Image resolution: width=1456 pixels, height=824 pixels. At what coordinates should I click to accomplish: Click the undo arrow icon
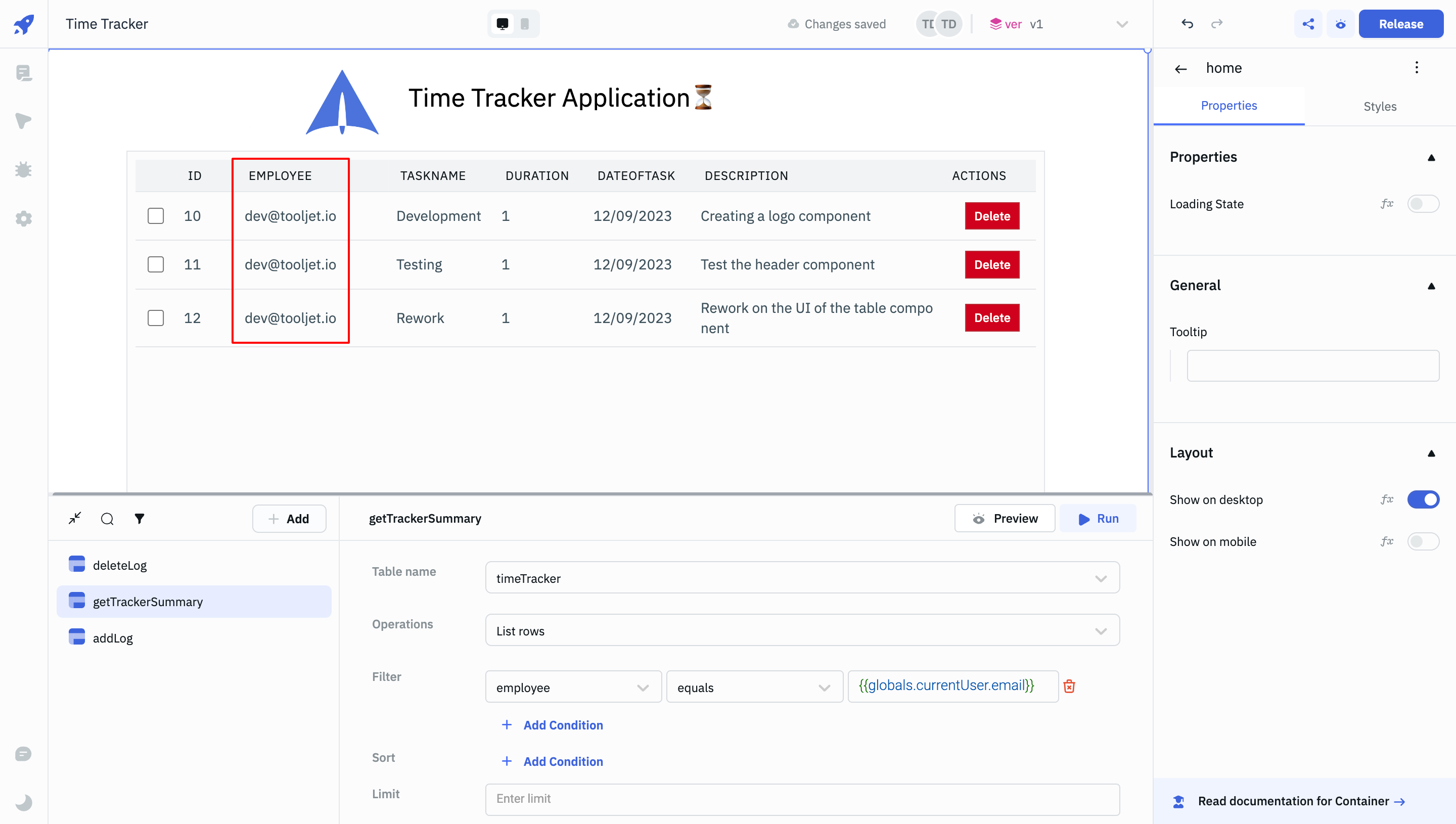(1187, 24)
